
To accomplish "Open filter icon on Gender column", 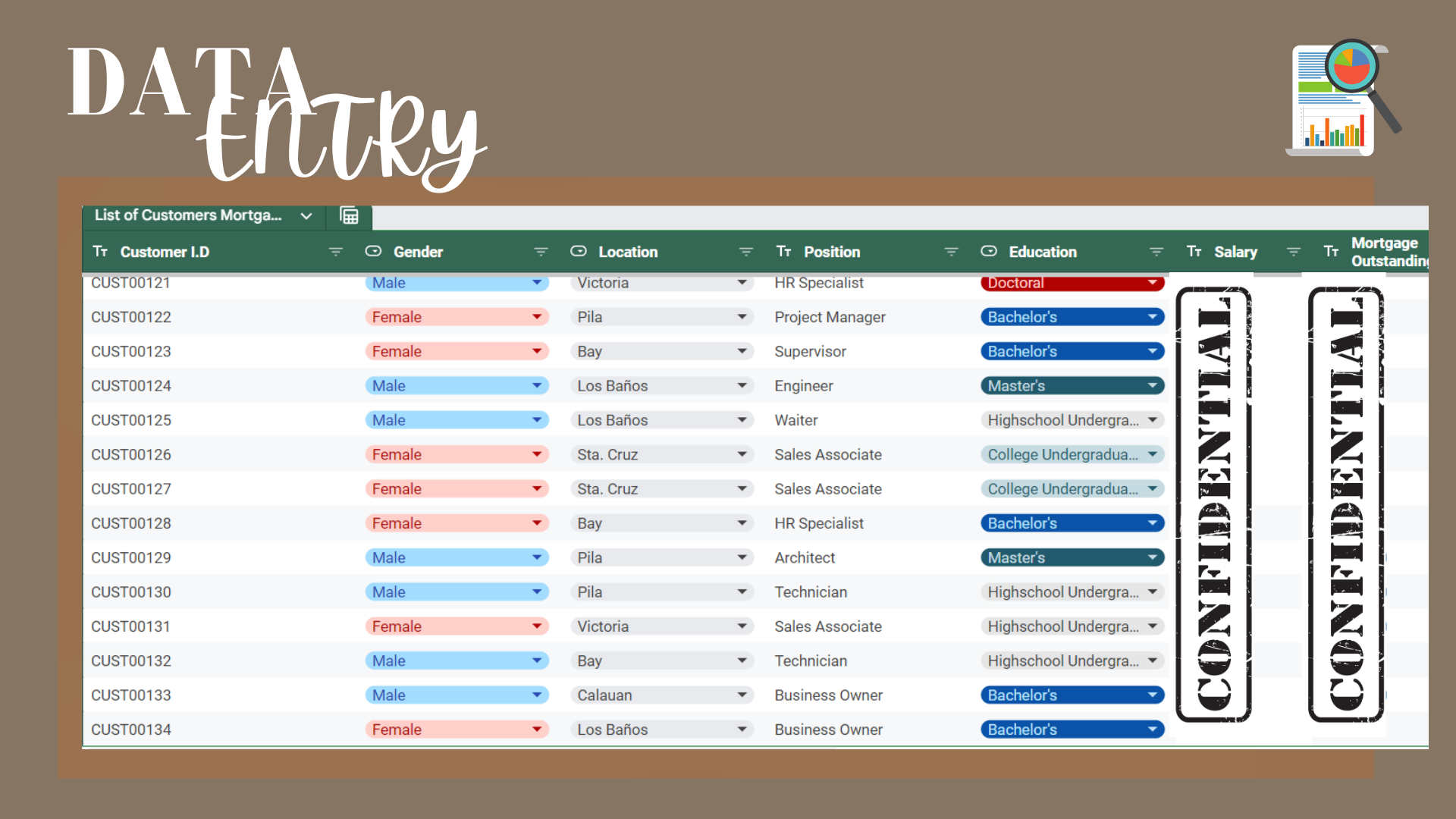I will click(541, 252).
